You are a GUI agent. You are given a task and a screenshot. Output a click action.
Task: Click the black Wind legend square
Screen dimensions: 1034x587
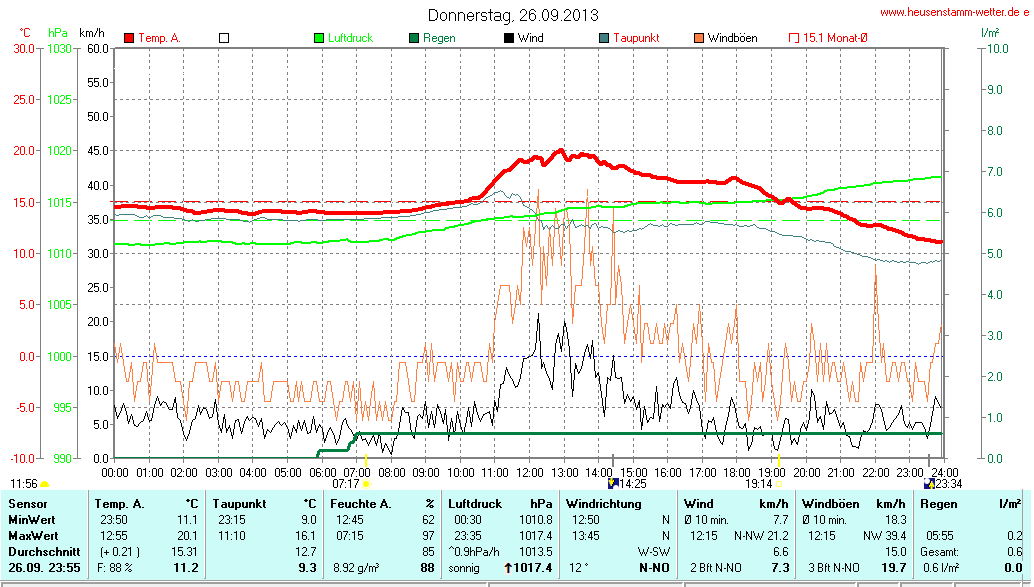click(508, 38)
